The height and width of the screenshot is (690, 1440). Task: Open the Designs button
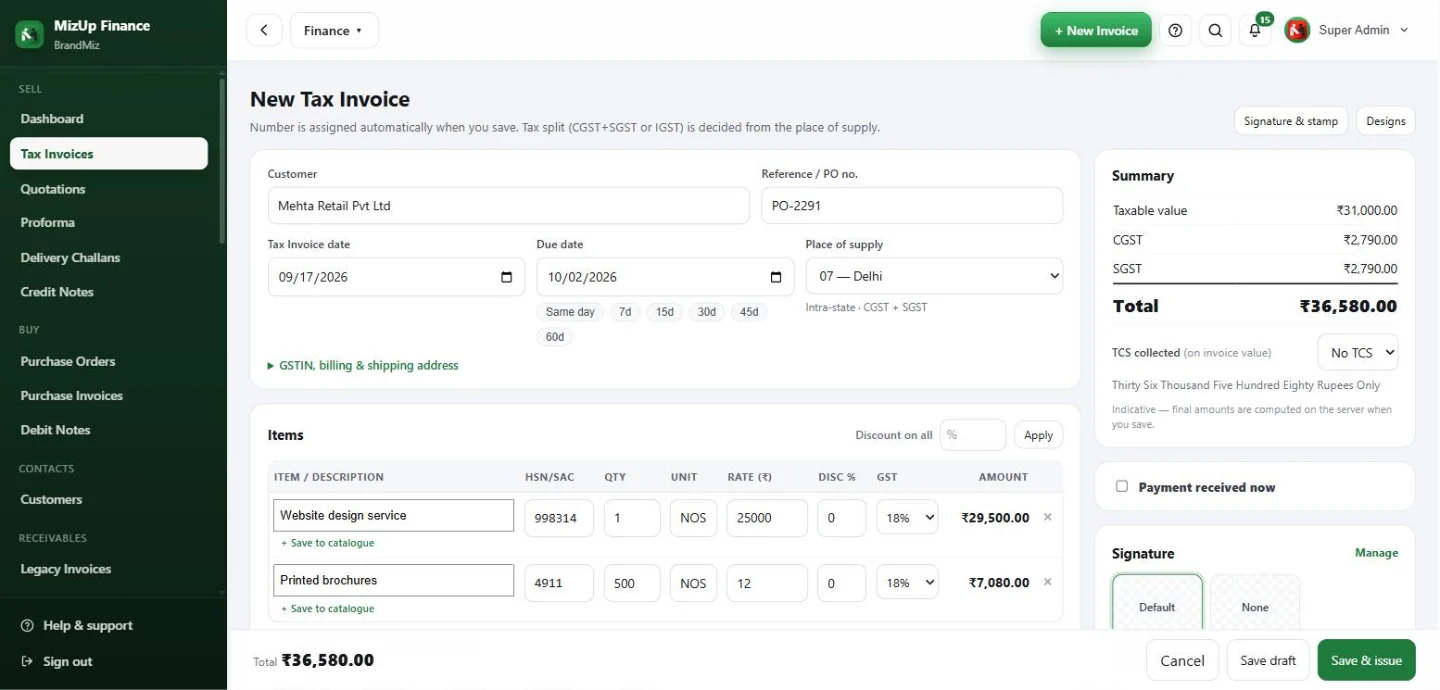(1386, 121)
